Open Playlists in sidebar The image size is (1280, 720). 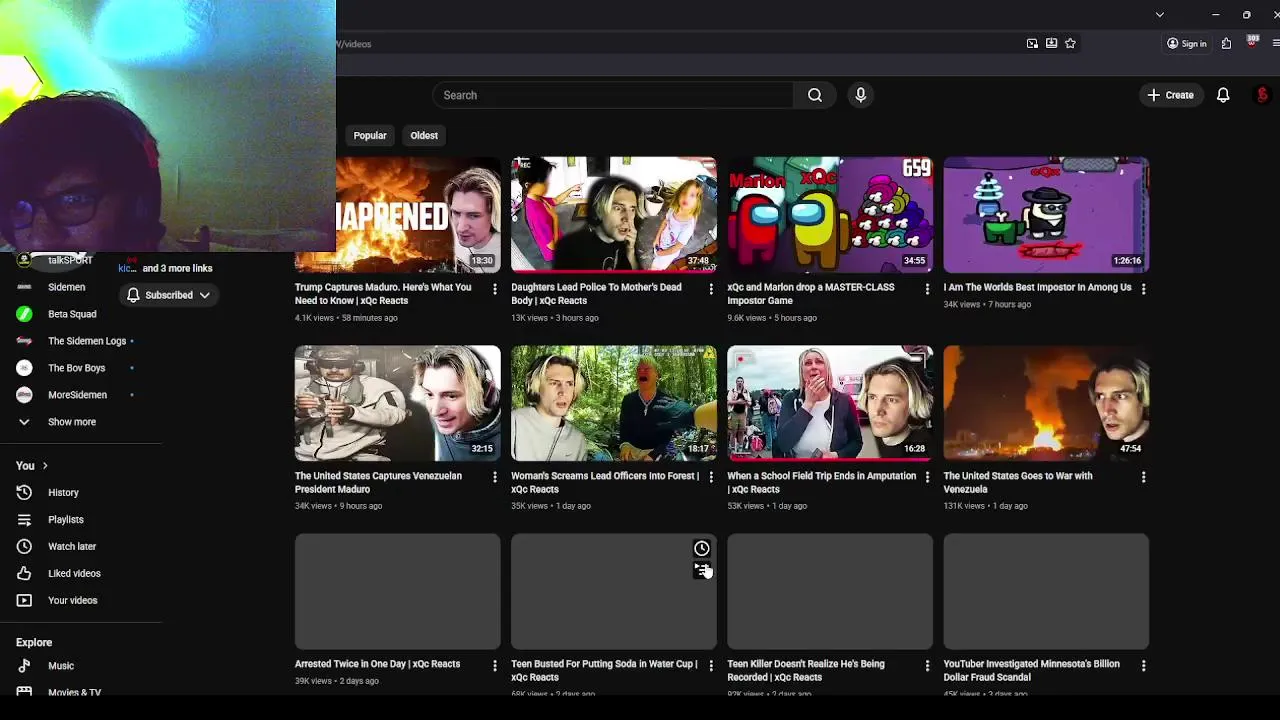click(65, 520)
